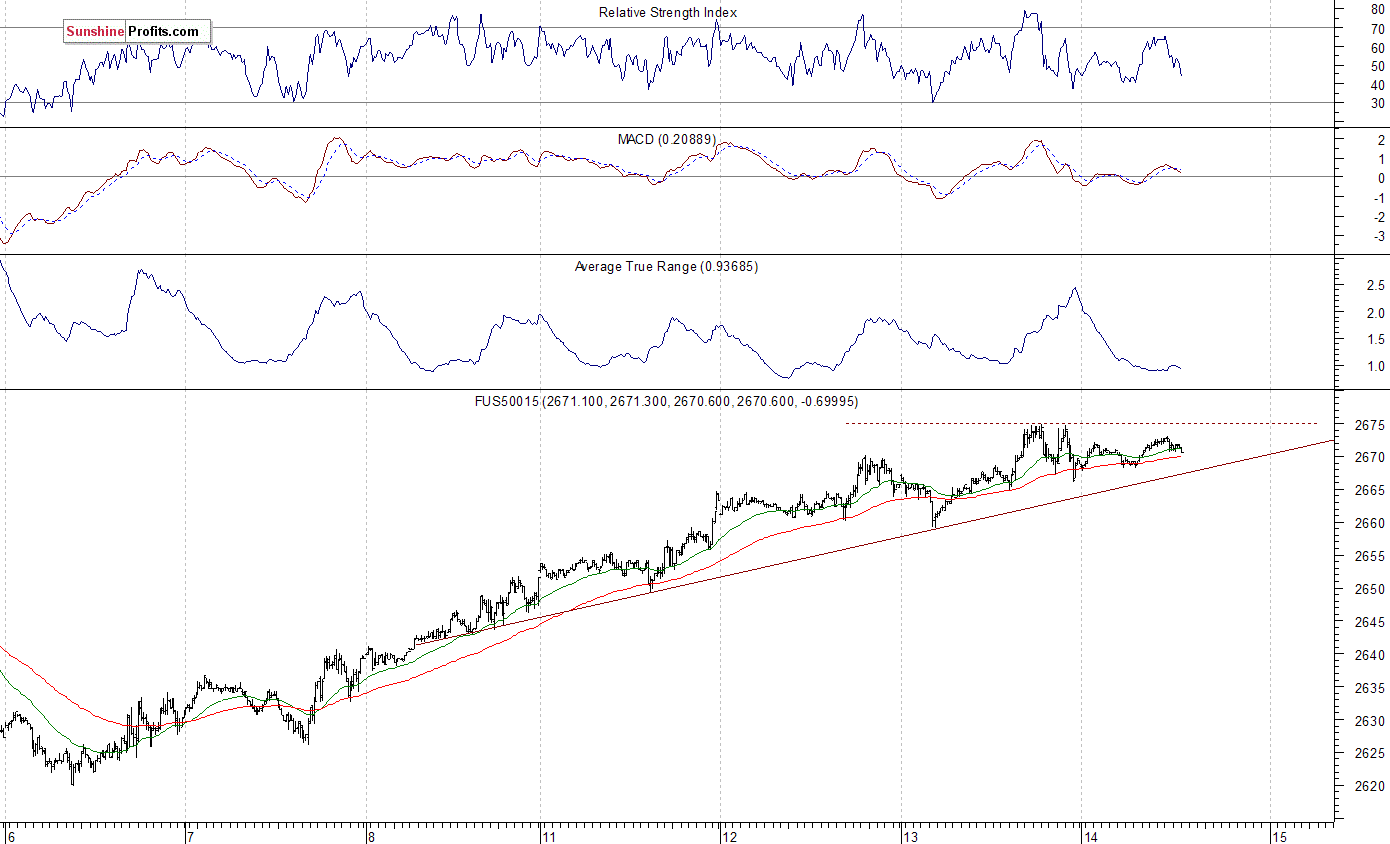Click the date label 13 on x-axis
Screen dimensions: 1390x844
coord(910,836)
